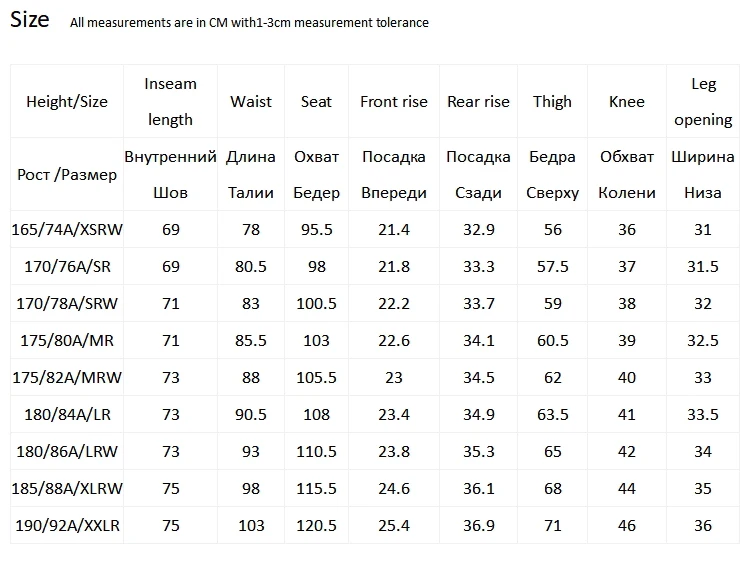The width and height of the screenshot is (750, 570).
Task: Select waist value 85.5 cell
Action: [x=251, y=340]
